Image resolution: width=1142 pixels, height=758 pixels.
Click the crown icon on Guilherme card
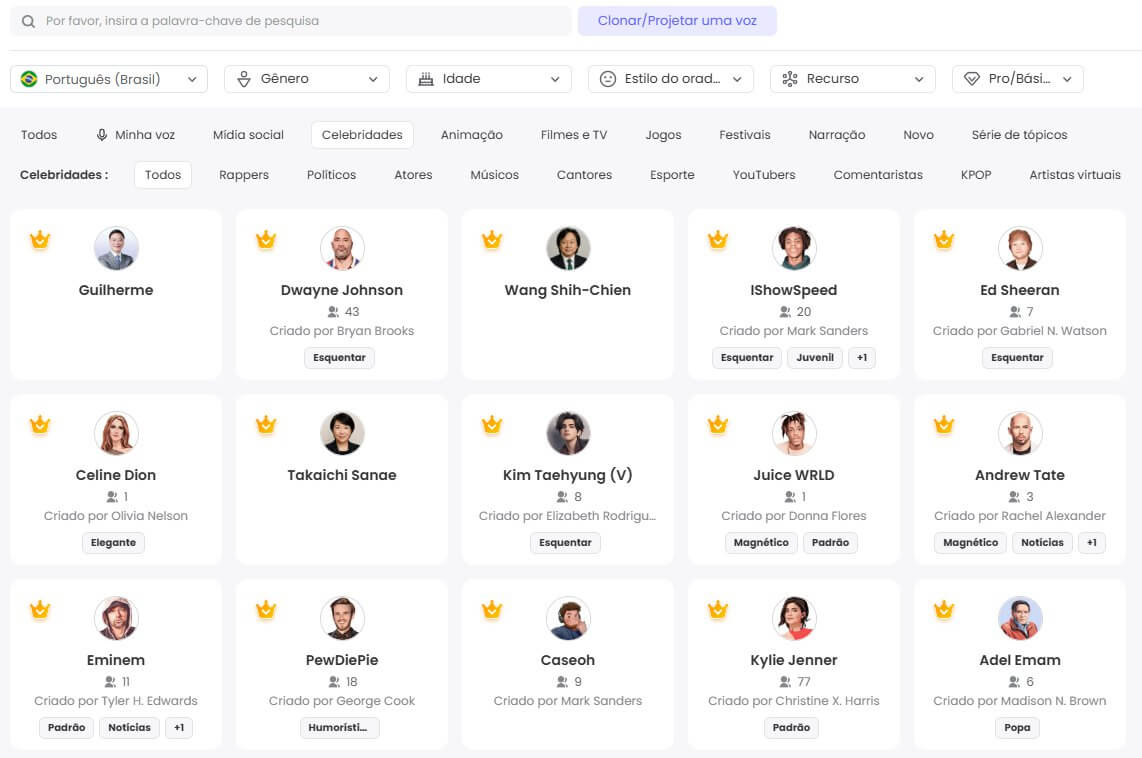tap(40, 240)
